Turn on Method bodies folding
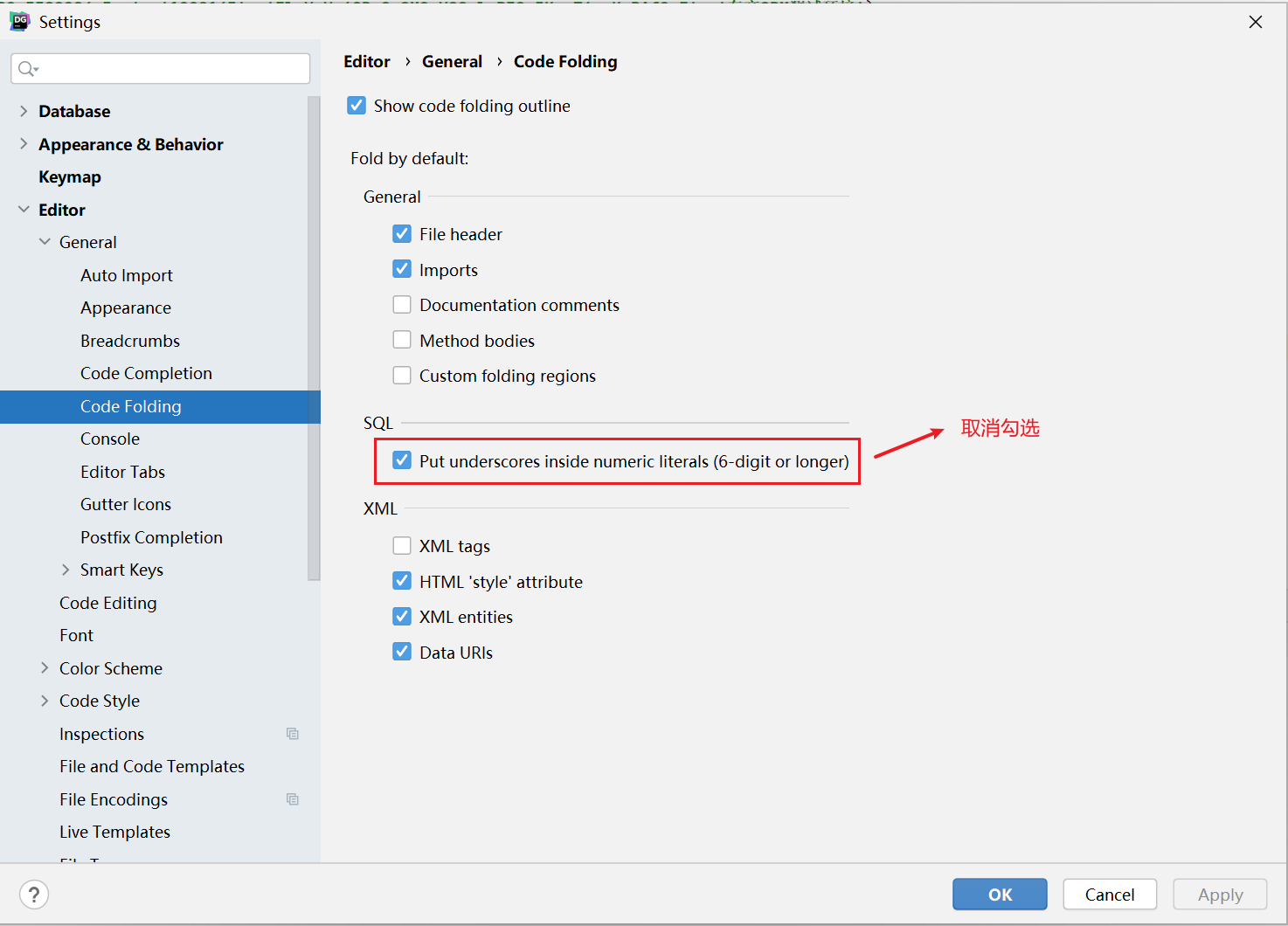The image size is (1288, 926). pyautogui.click(x=402, y=340)
